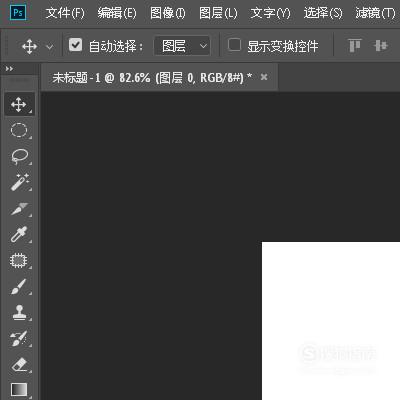Open the 编辑(E) menu
400x400 pixels.
(x=117, y=13)
